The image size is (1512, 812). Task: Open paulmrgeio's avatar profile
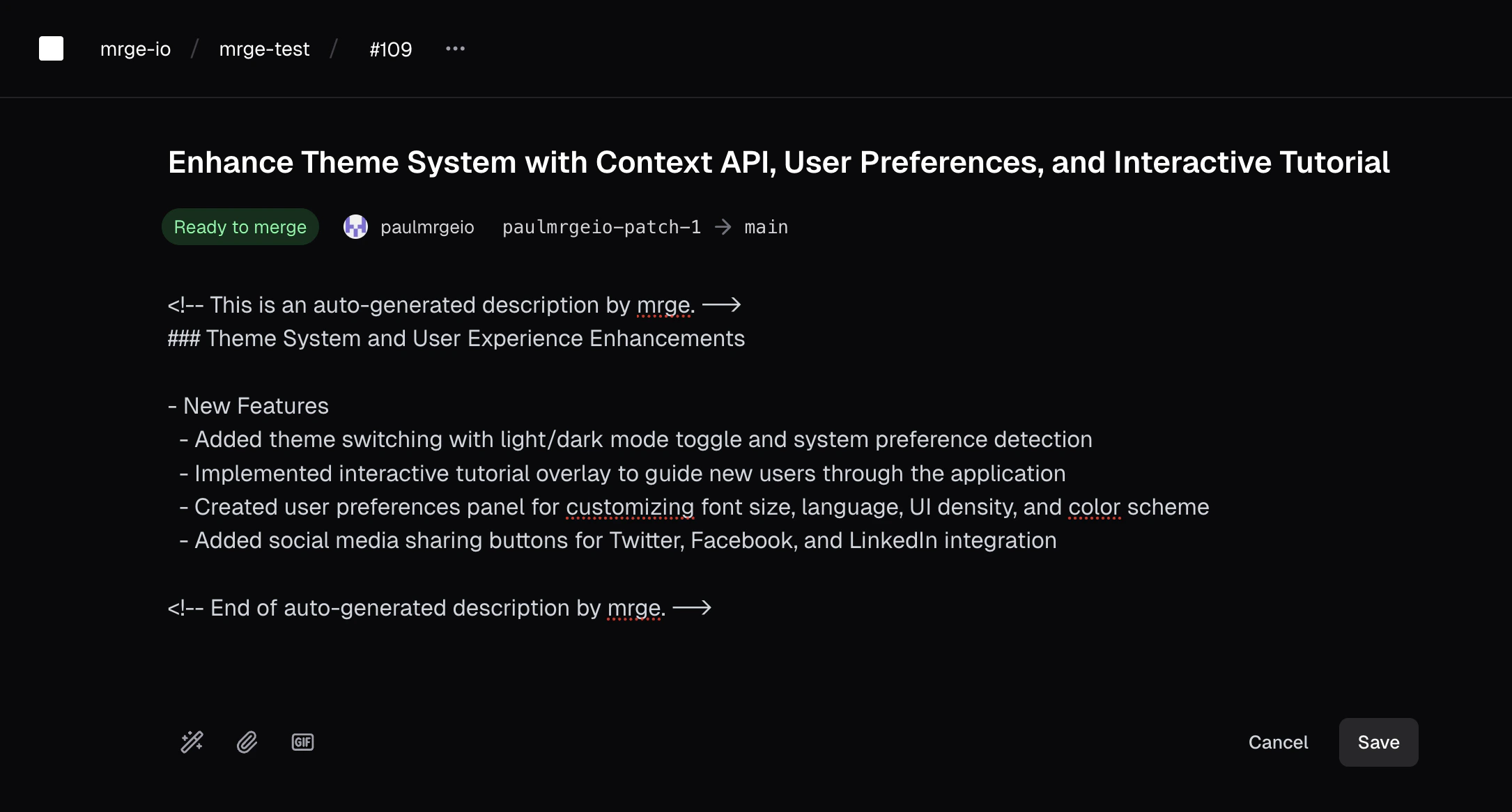click(355, 226)
